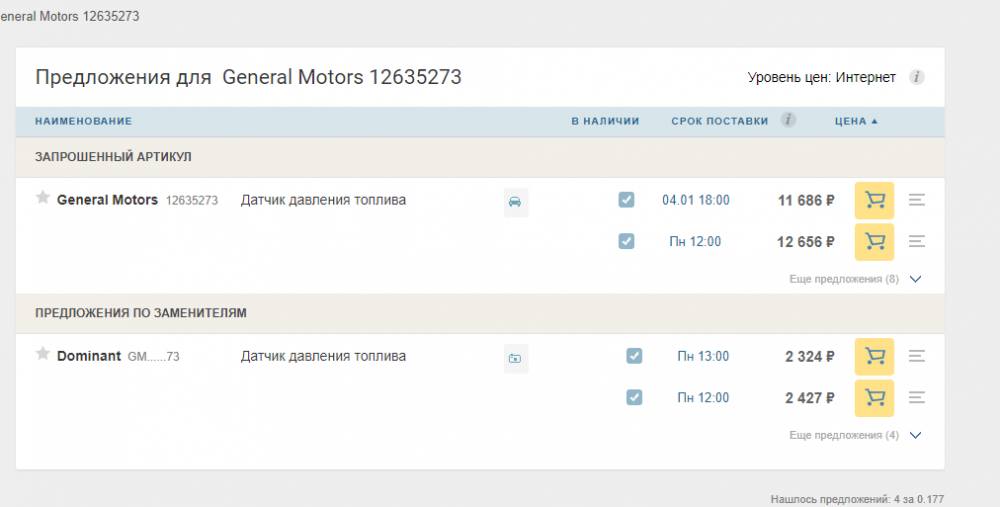The width and height of the screenshot is (1000, 507).
Task: Open car applicability icon for General Motors
Action: pos(515,201)
